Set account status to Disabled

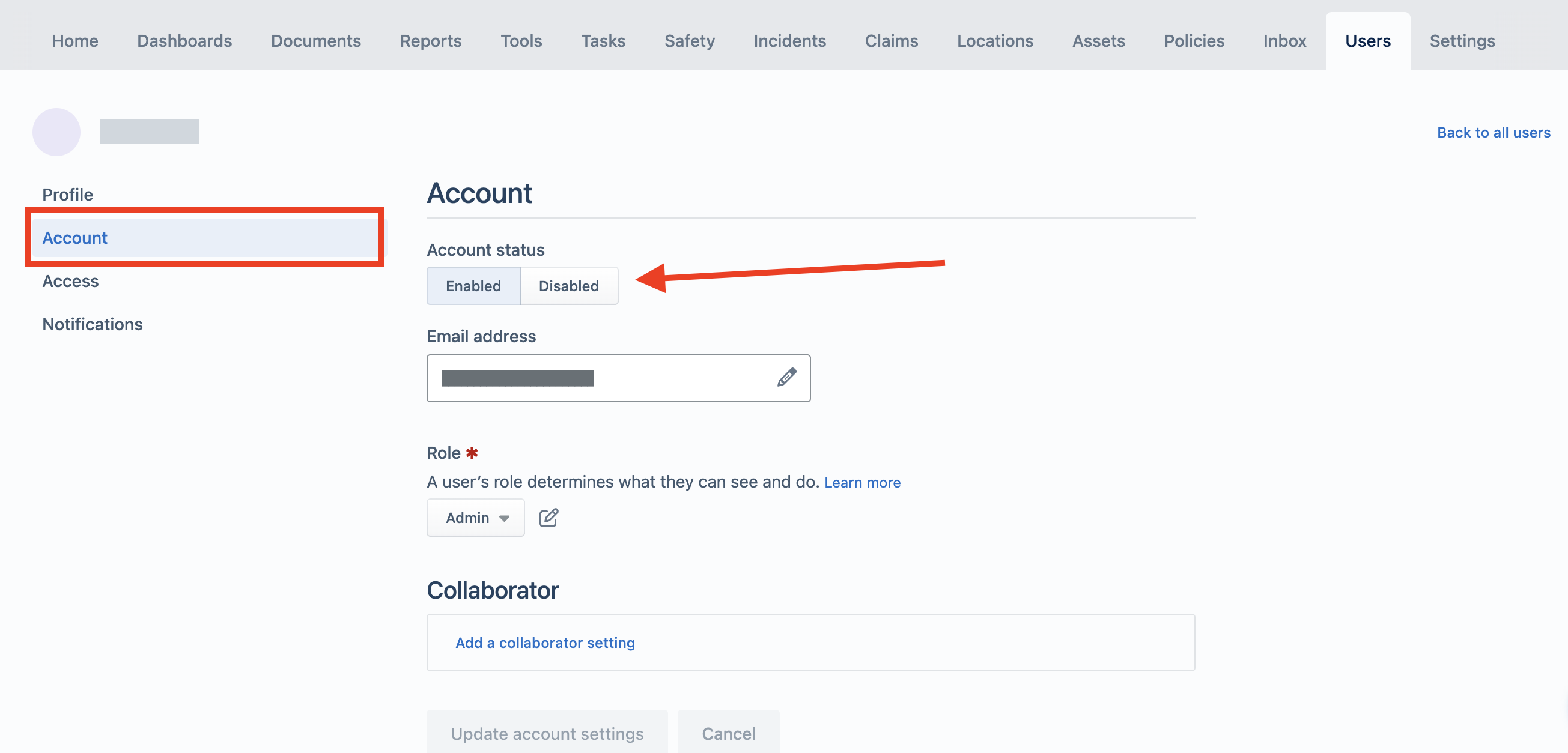(568, 286)
